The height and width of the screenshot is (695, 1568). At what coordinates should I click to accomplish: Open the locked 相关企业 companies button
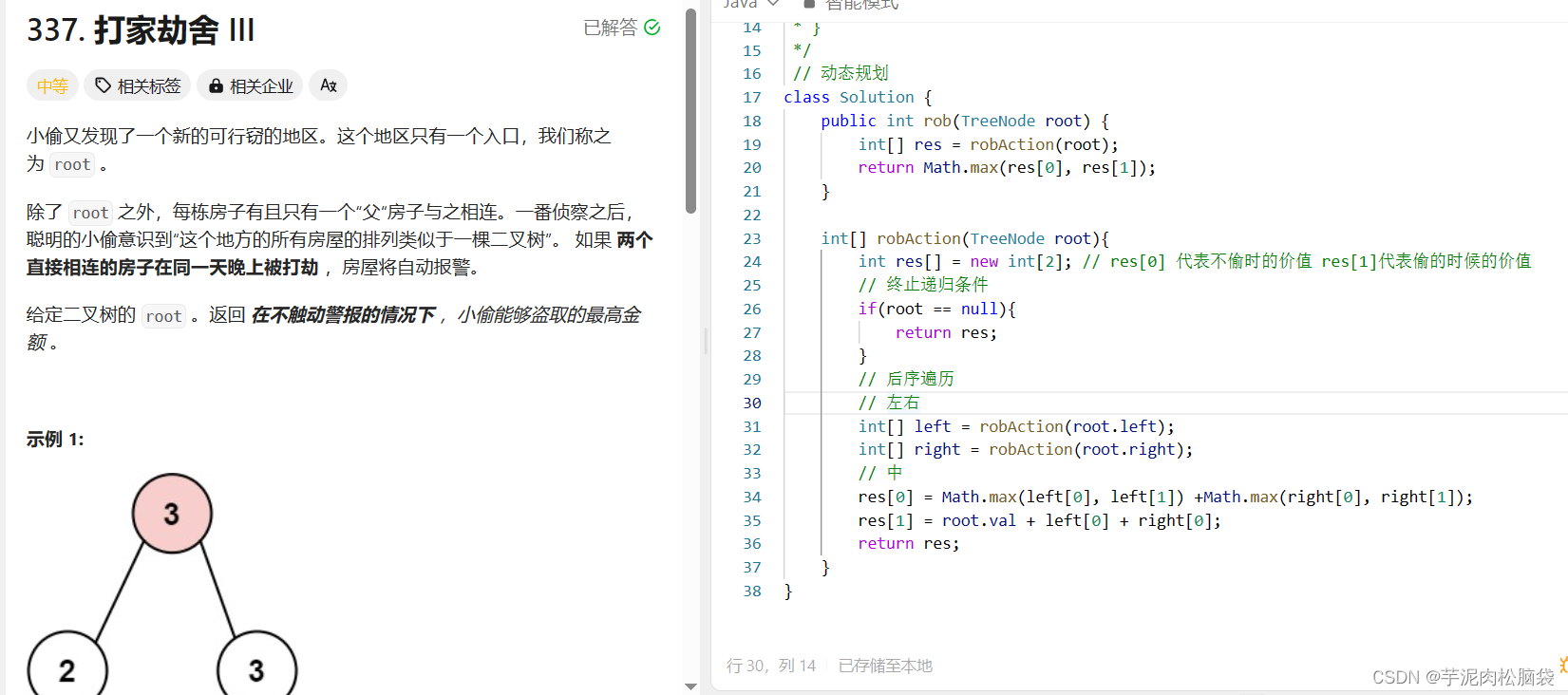(250, 85)
